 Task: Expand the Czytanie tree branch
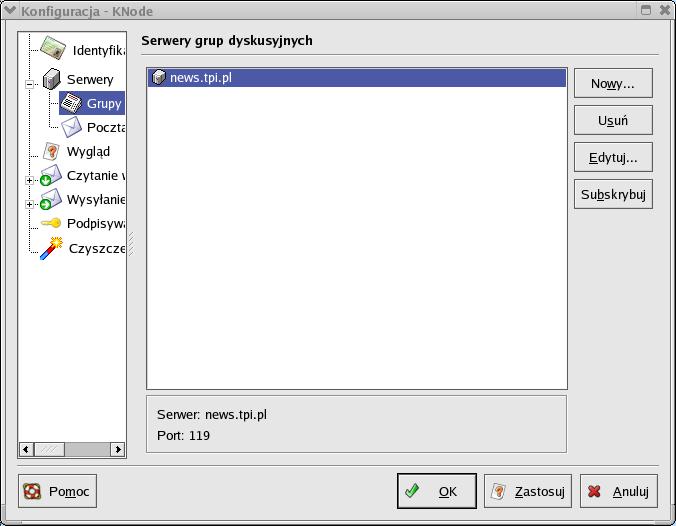click(30, 181)
